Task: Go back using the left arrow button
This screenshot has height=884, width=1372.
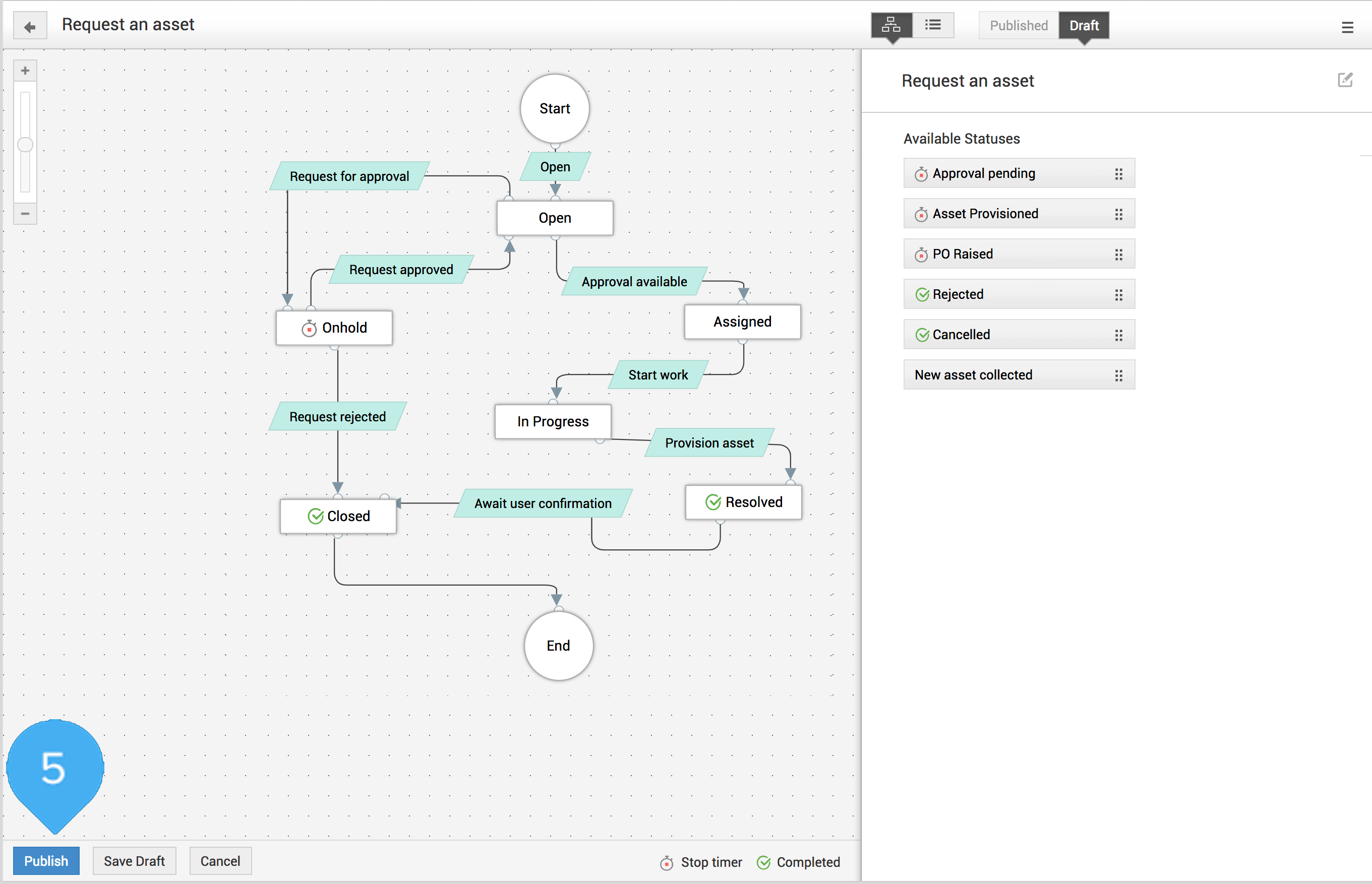Action: pyautogui.click(x=30, y=26)
